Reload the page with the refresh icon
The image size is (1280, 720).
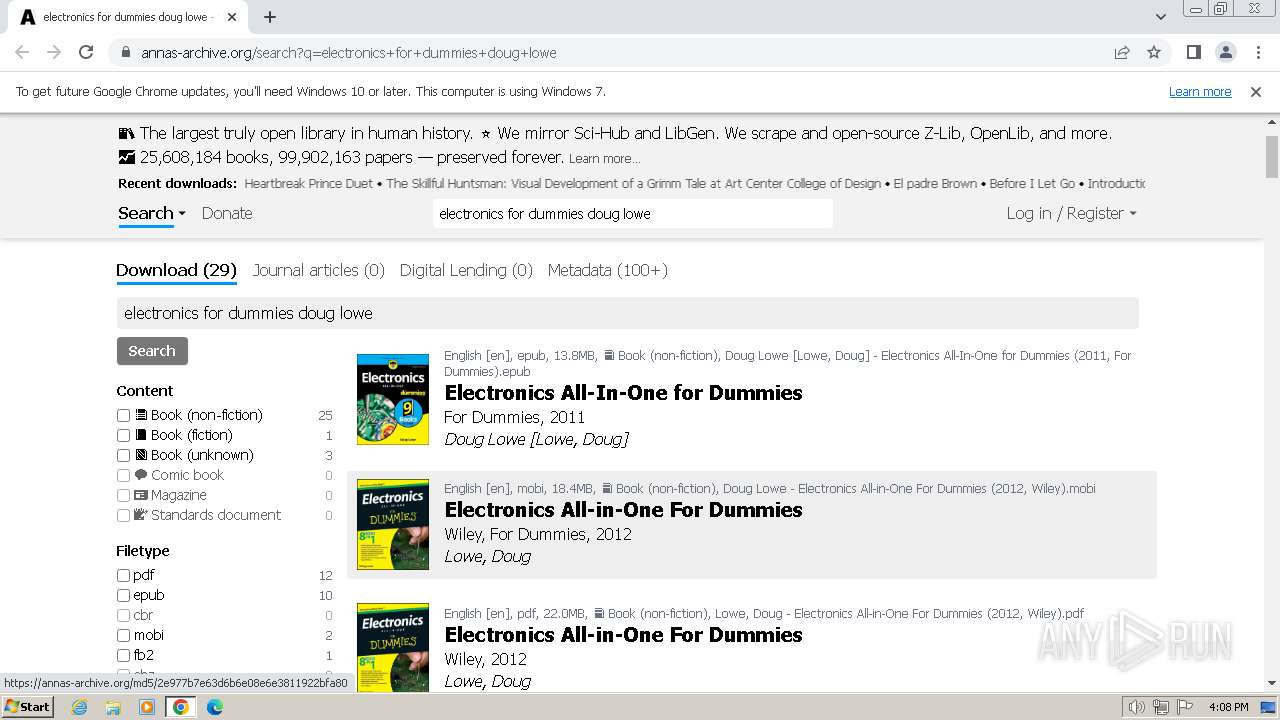pyautogui.click(x=86, y=52)
